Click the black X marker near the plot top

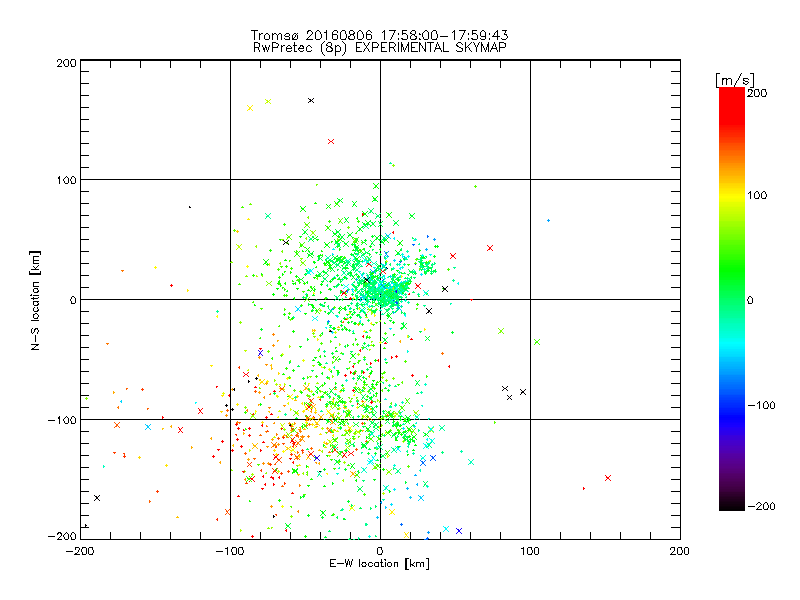click(x=311, y=101)
